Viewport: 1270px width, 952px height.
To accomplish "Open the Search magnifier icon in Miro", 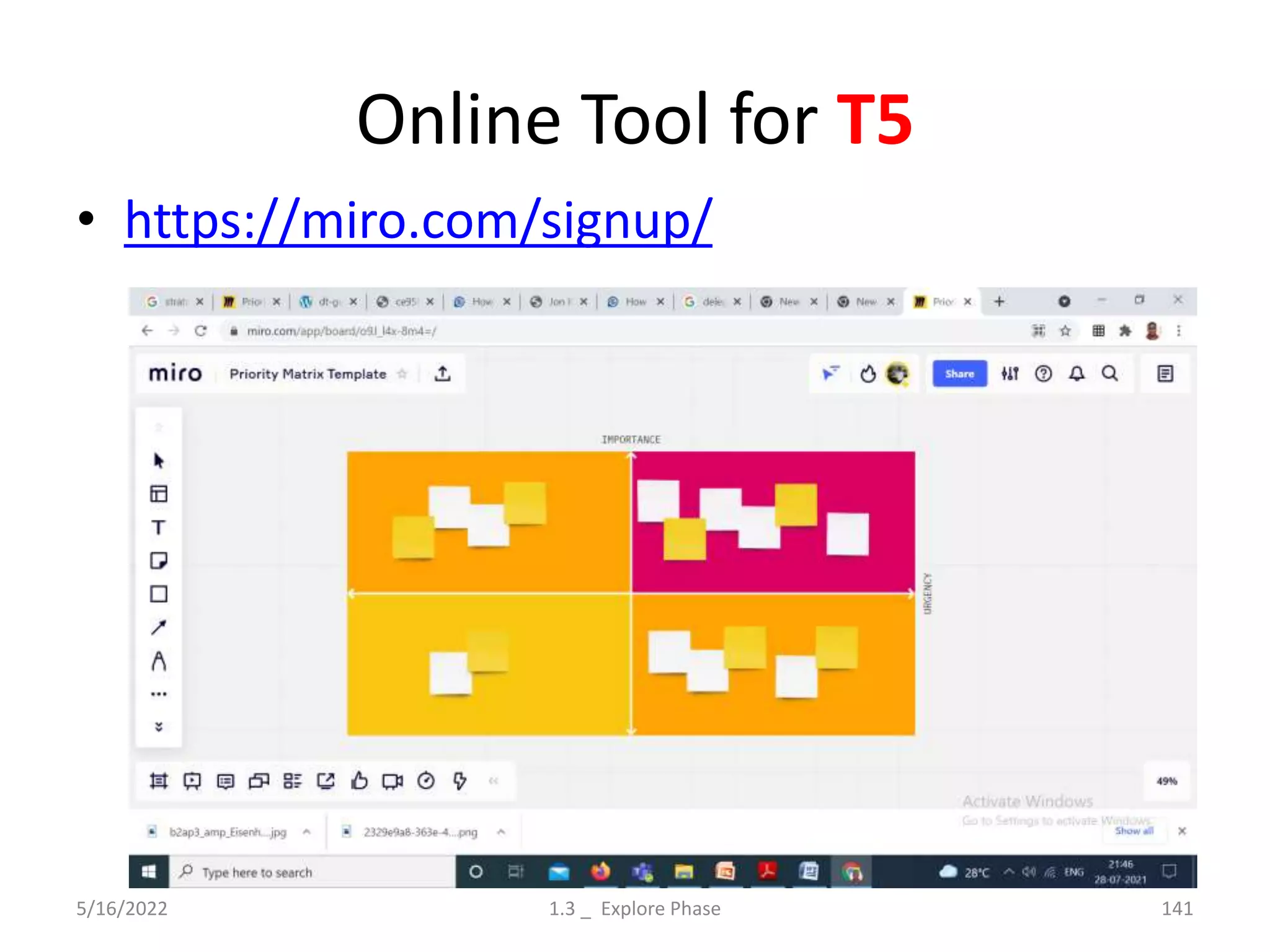I will (1110, 374).
